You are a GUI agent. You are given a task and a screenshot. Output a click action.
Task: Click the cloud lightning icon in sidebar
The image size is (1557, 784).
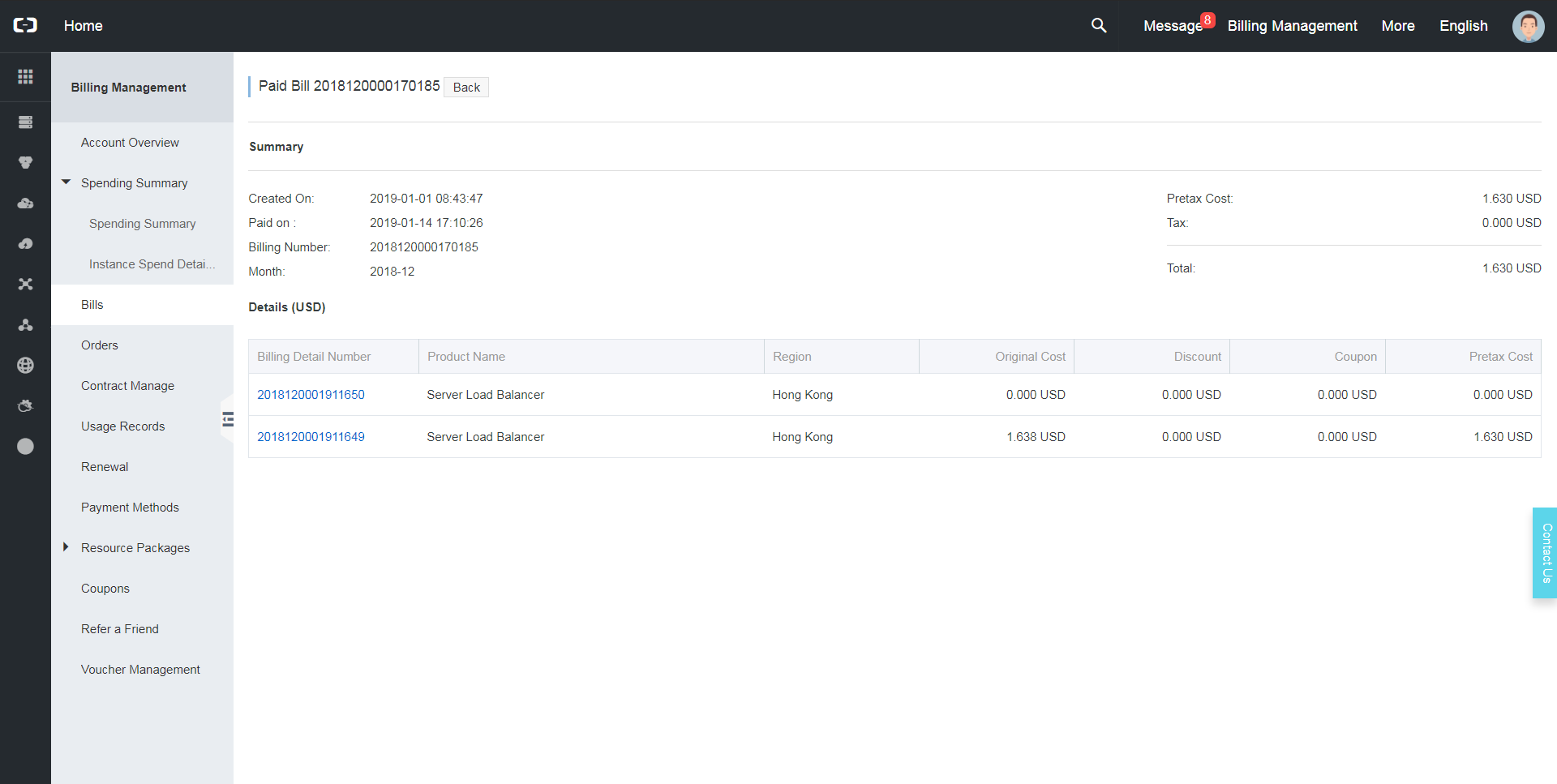25,244
